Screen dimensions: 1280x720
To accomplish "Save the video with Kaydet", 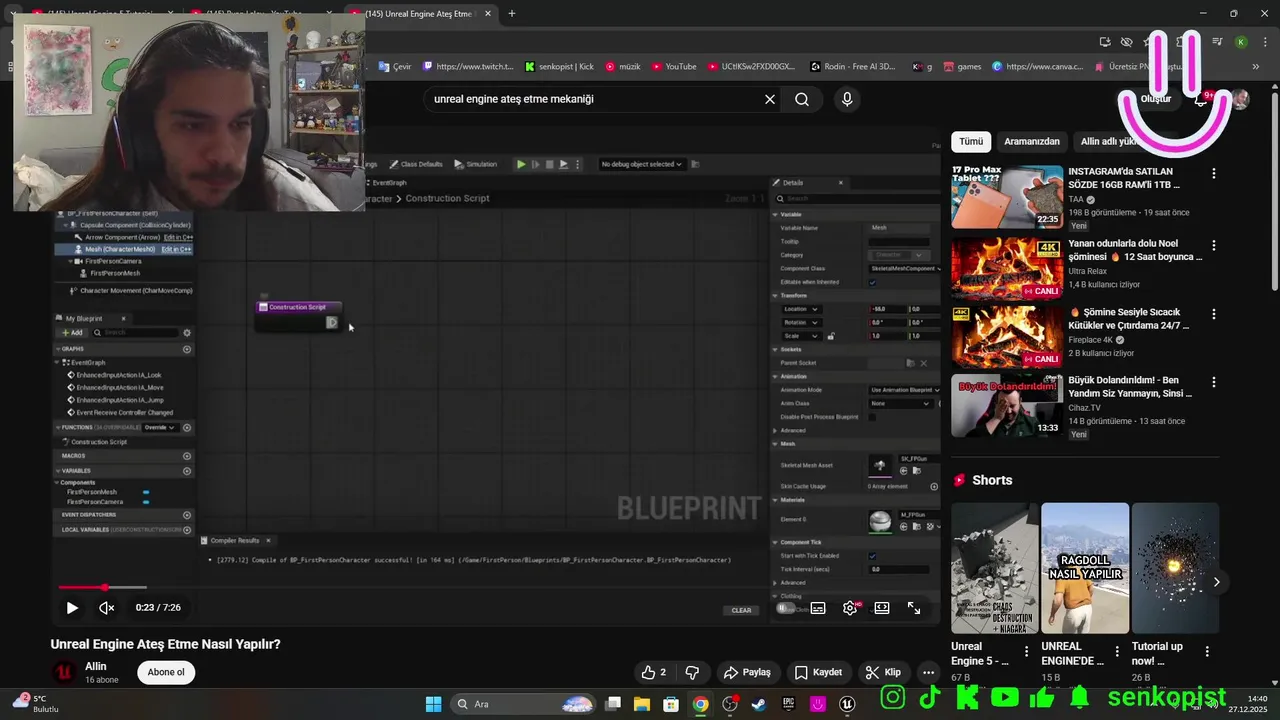I will (x=819, y=672).
